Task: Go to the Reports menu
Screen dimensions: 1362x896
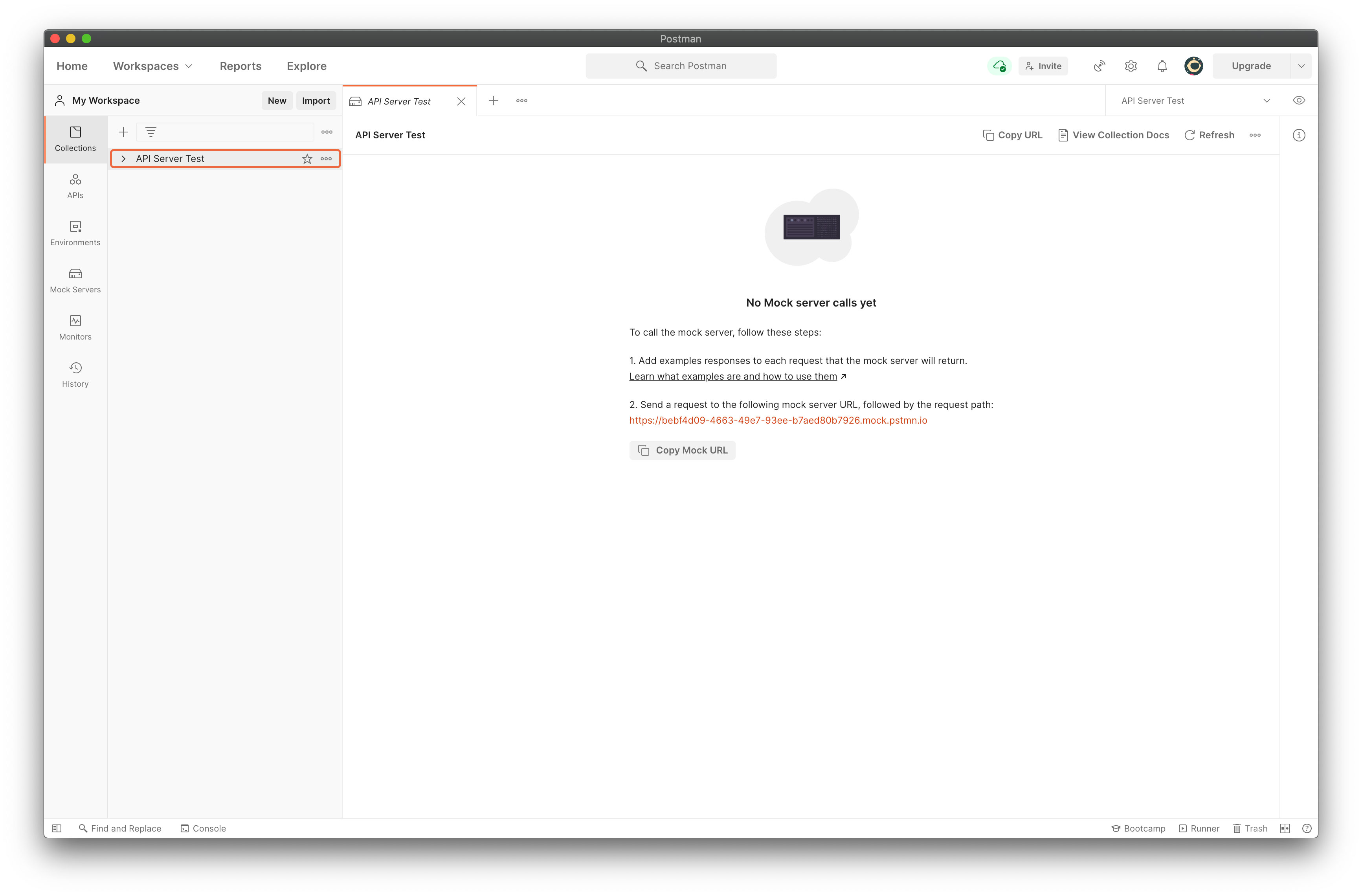Action: pyautogui.click(x=240, y=66)
